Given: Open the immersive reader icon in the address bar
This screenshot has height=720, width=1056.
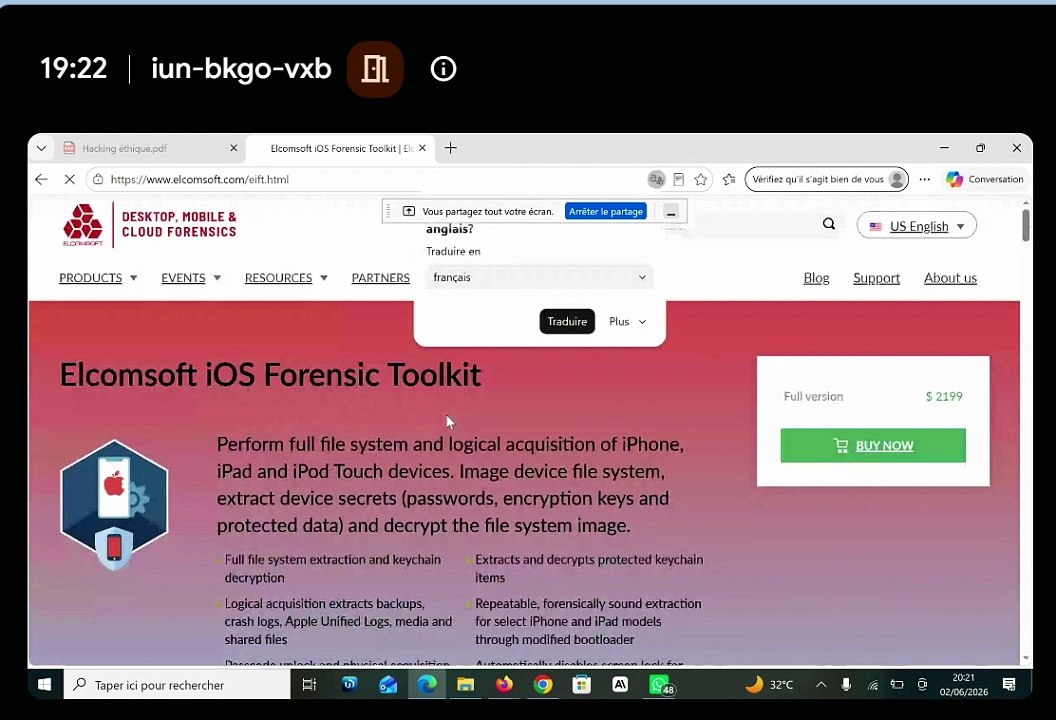Looking at the screenshot, I should [x=679, y=179].
